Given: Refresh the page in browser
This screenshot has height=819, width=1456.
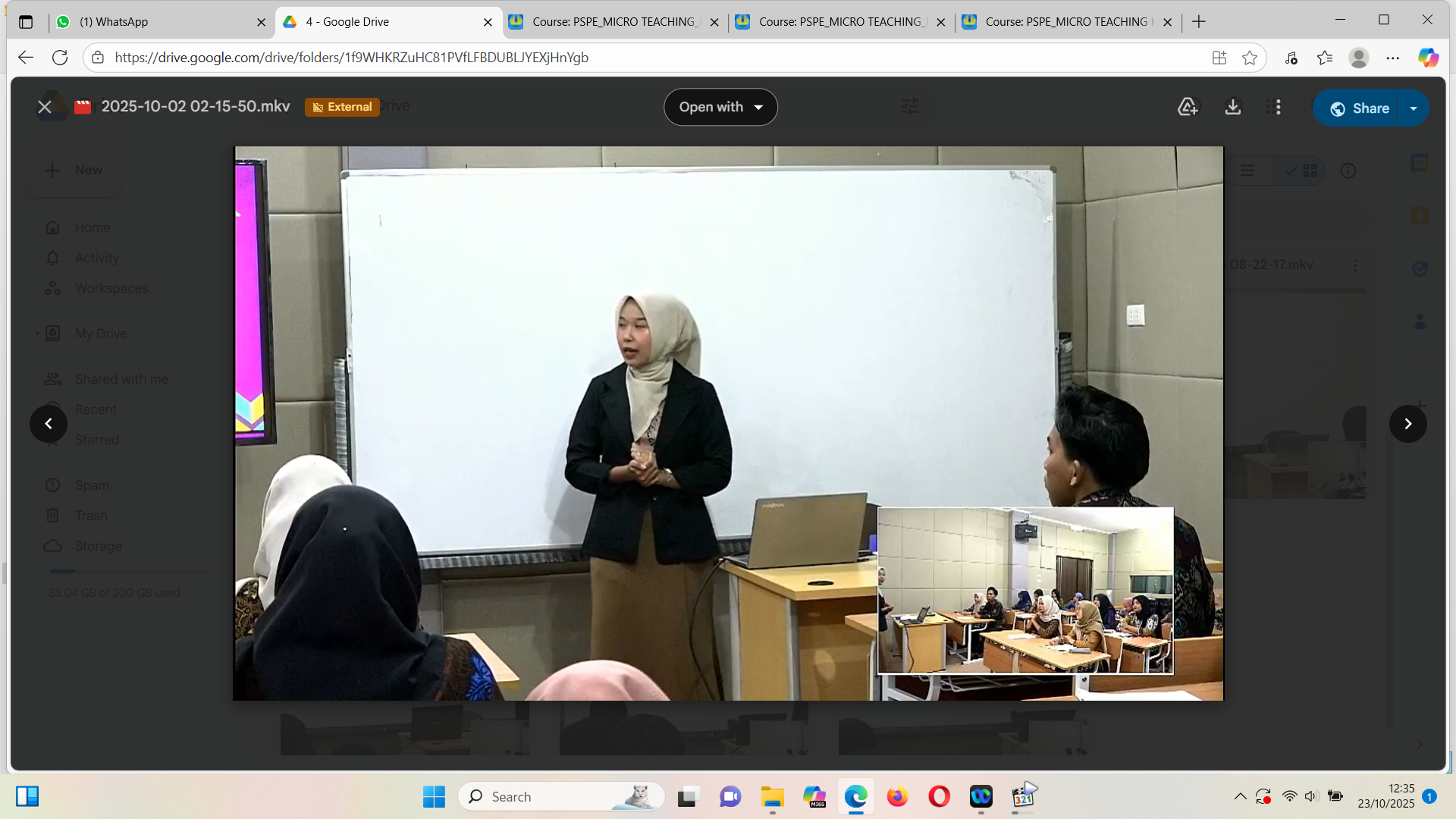Looking at the screenshot, I should point(60,58).
